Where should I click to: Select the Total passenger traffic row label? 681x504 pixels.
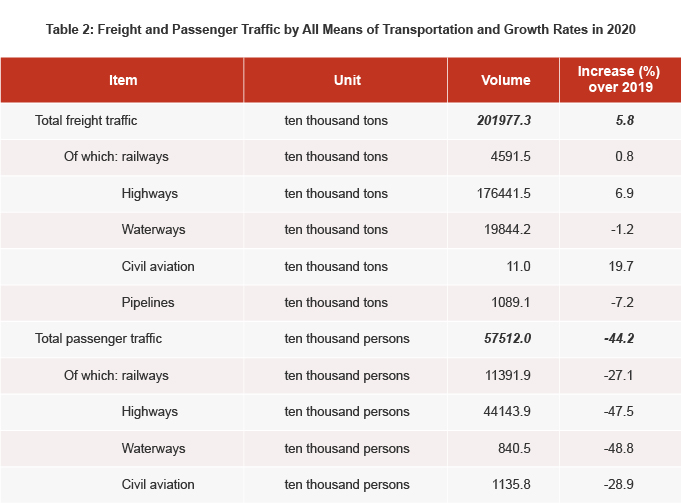point(98,338)
